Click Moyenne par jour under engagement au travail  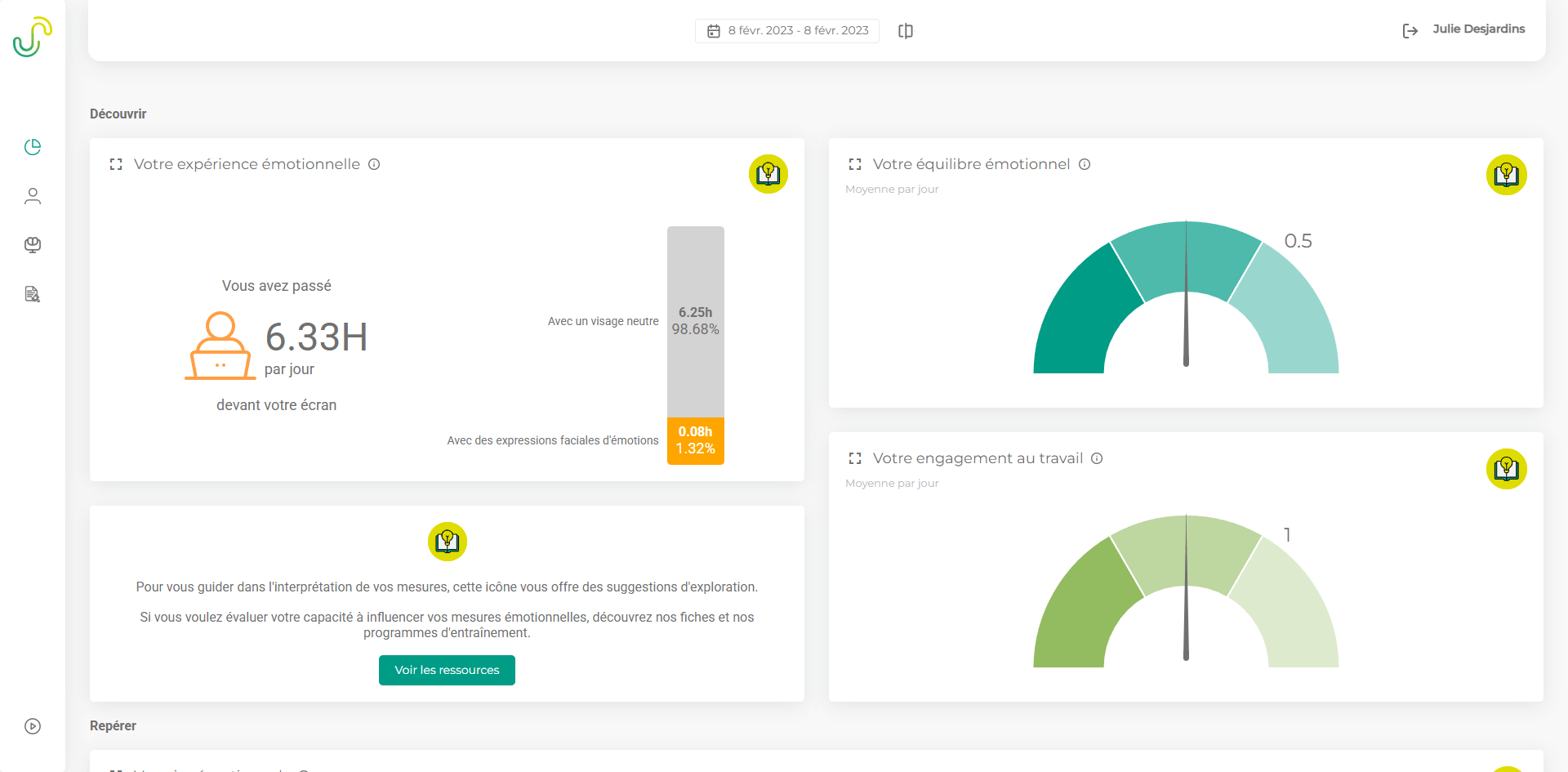[892, 483]
